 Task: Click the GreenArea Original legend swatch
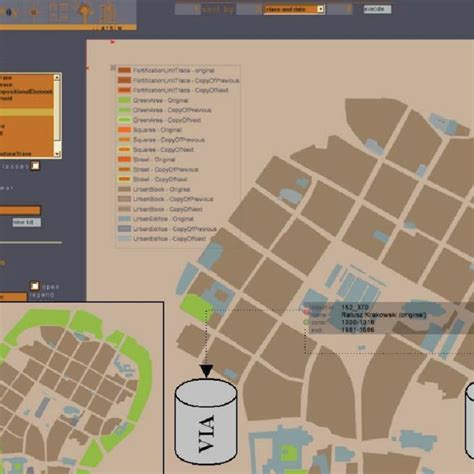(x=124, y=100)
